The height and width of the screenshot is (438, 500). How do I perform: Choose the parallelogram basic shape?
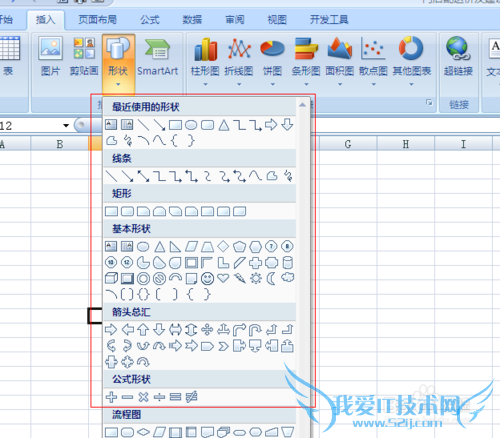point(191,247)
